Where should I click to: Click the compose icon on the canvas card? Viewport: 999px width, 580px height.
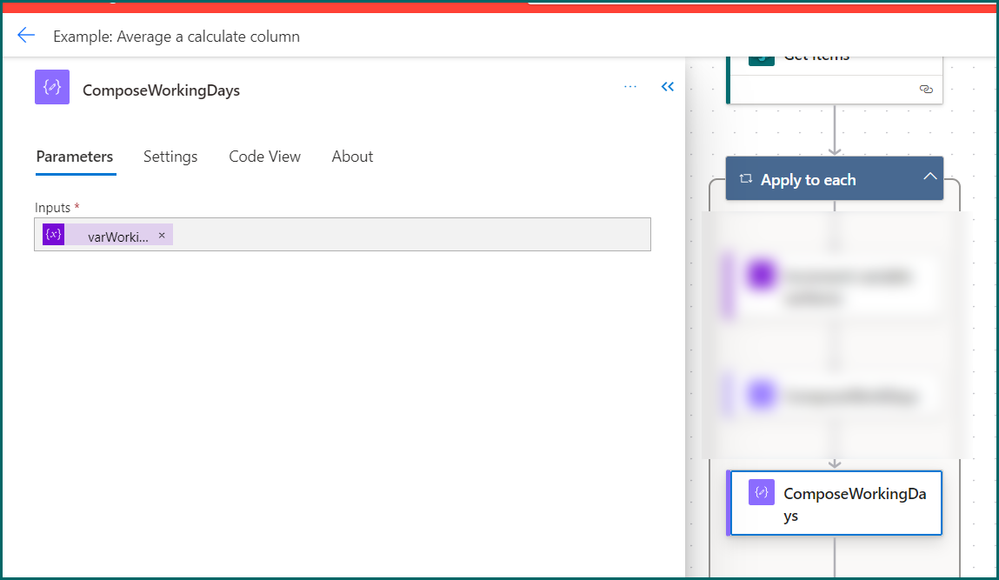click(761, 492)
